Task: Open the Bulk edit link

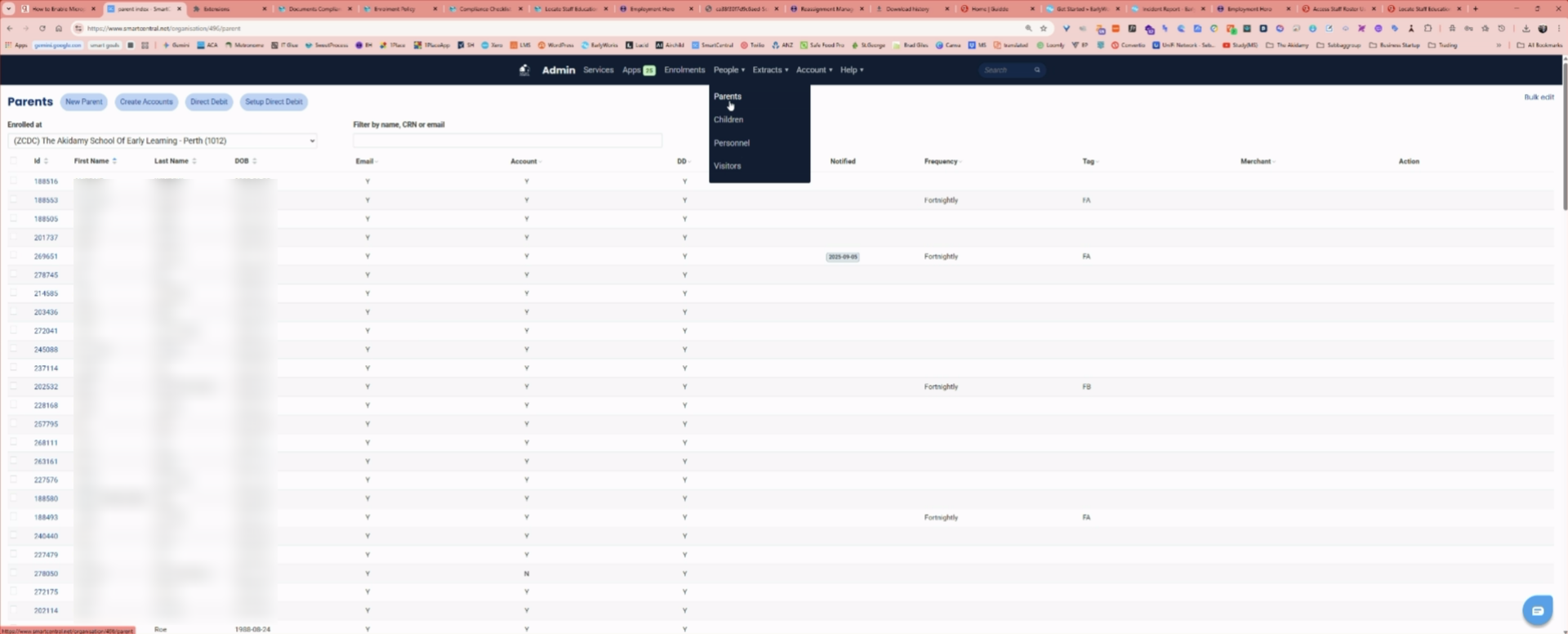Action: 1539,97
